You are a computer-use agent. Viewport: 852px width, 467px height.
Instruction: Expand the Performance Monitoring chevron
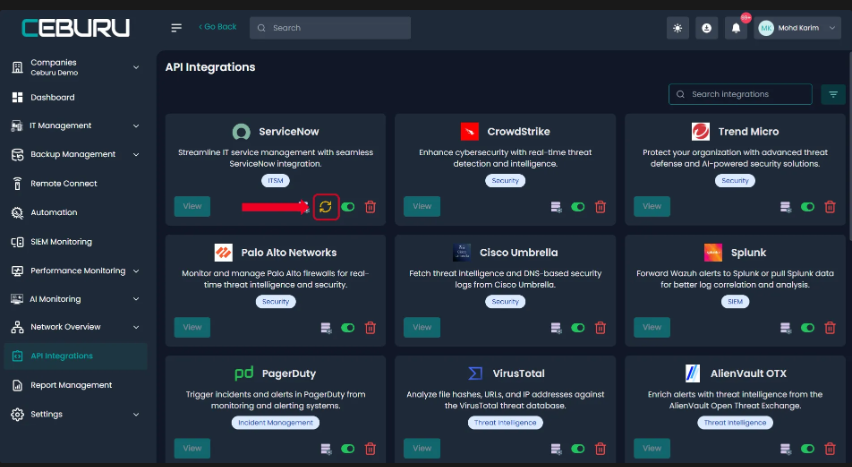(136, 271)
